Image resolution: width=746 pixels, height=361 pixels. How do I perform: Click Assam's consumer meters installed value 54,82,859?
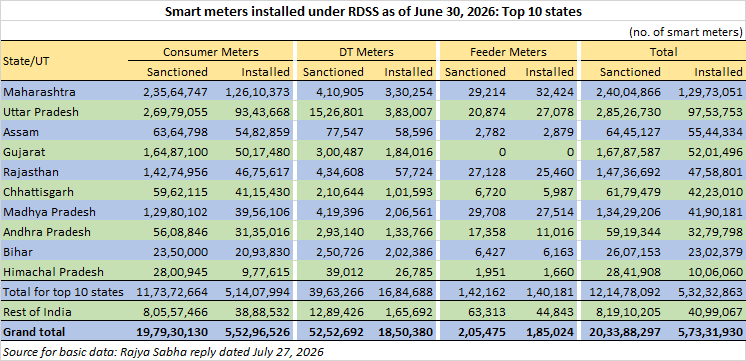[x=256, y=132]
